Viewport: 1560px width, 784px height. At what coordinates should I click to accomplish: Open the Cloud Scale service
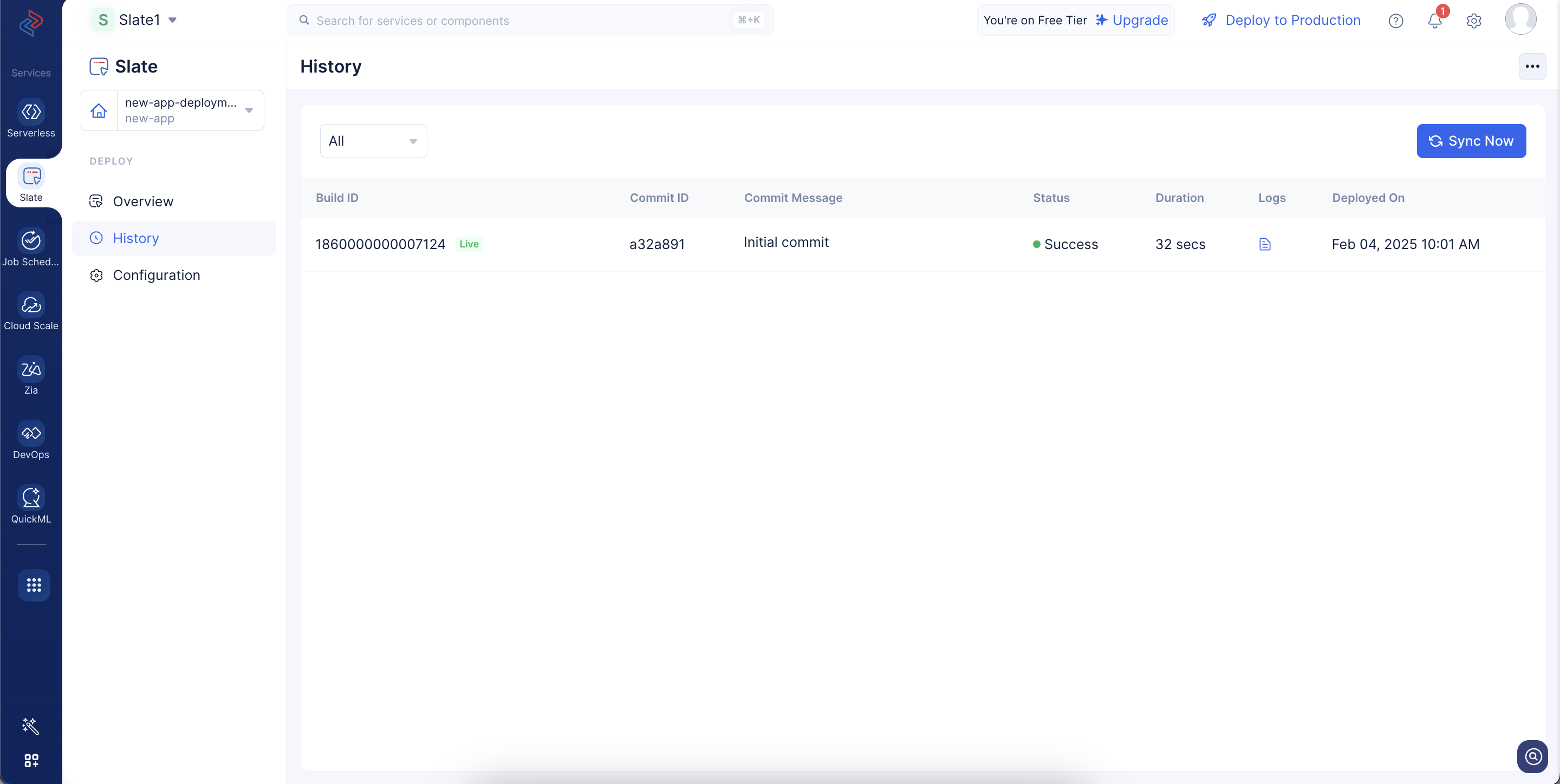point(31,312)
